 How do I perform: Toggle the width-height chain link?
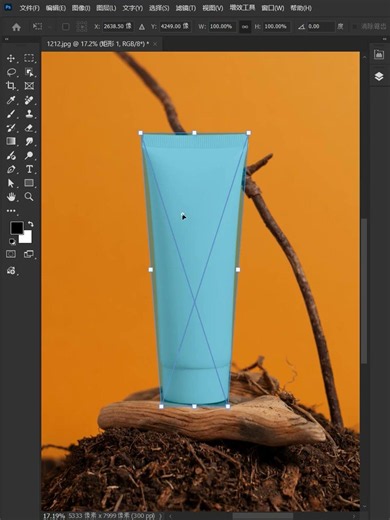coord(245,27)
